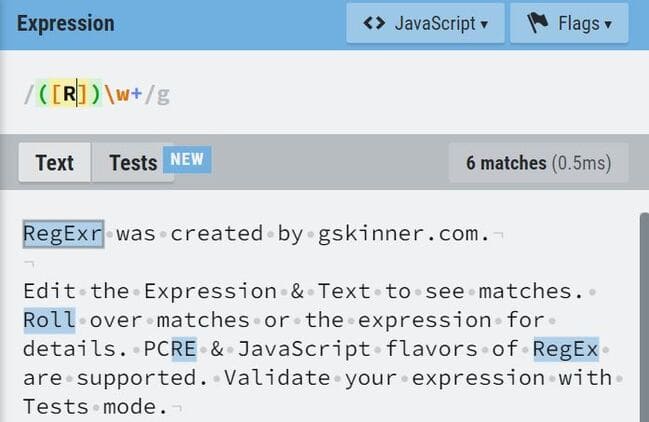Expand the Flags dropdown arrow
649x422 pixels.
(x=608, y=24)
